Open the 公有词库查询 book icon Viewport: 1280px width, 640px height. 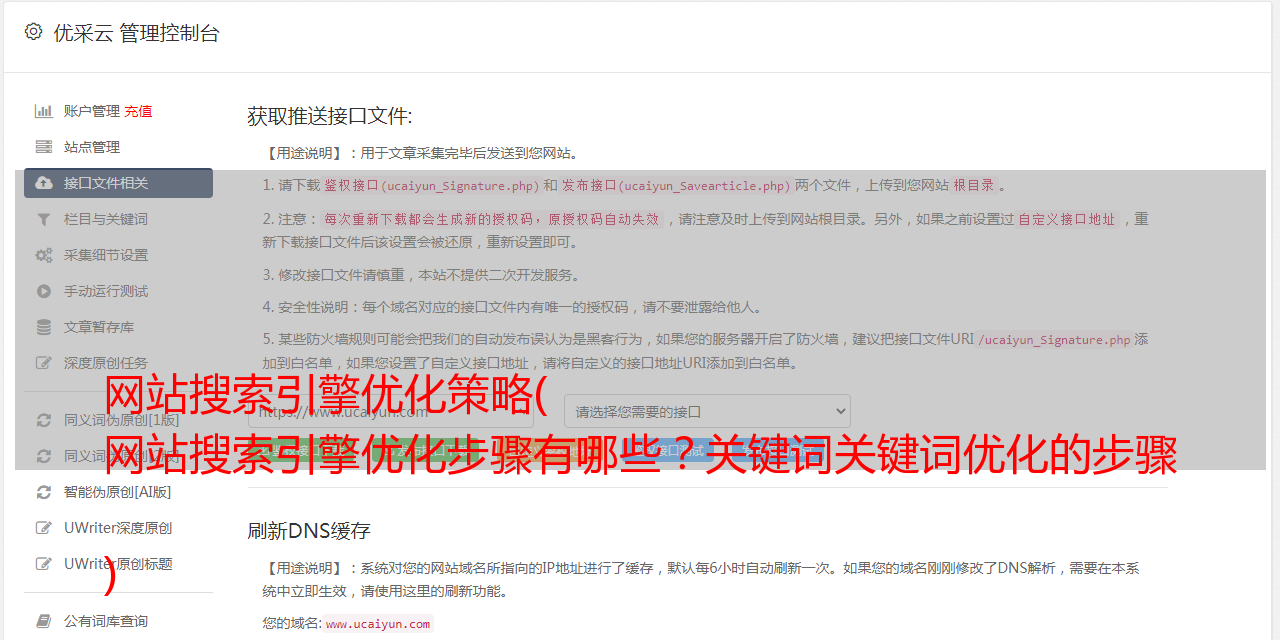(44, 621)
